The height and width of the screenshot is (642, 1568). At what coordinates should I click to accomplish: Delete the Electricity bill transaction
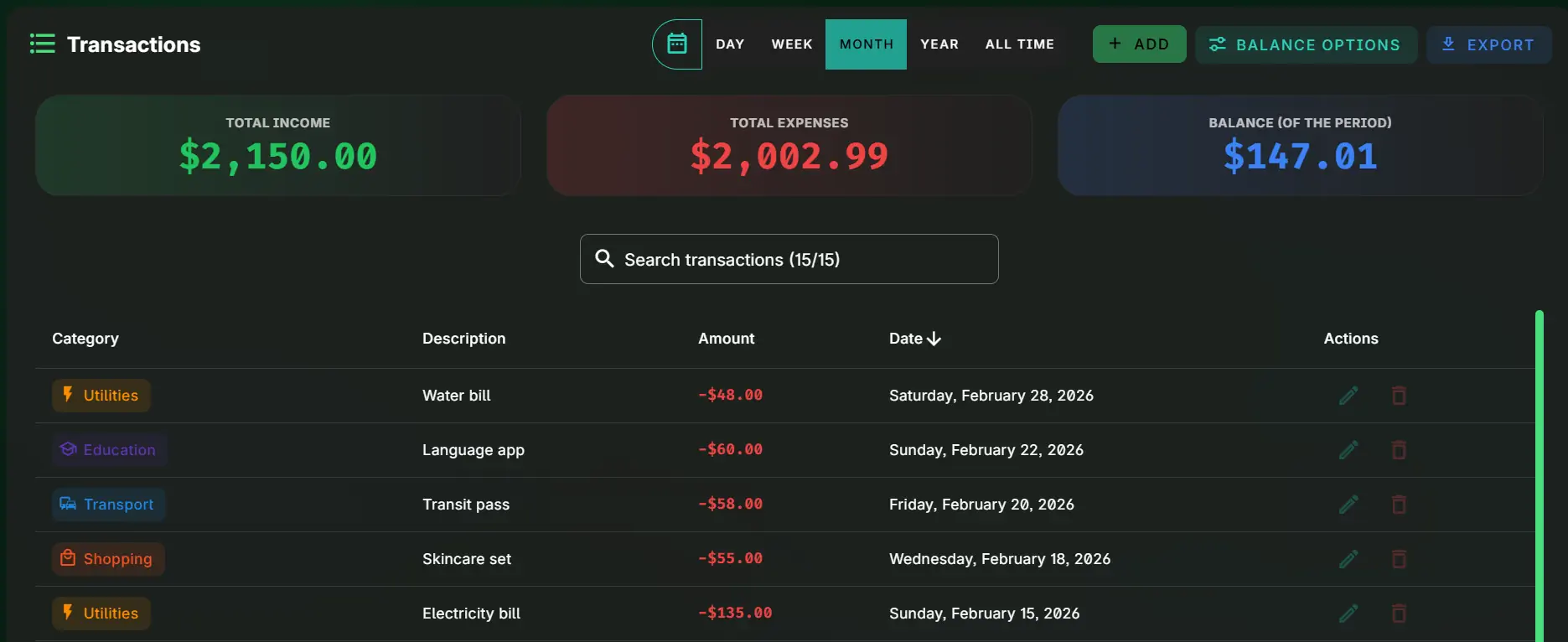pos(1399,614)
